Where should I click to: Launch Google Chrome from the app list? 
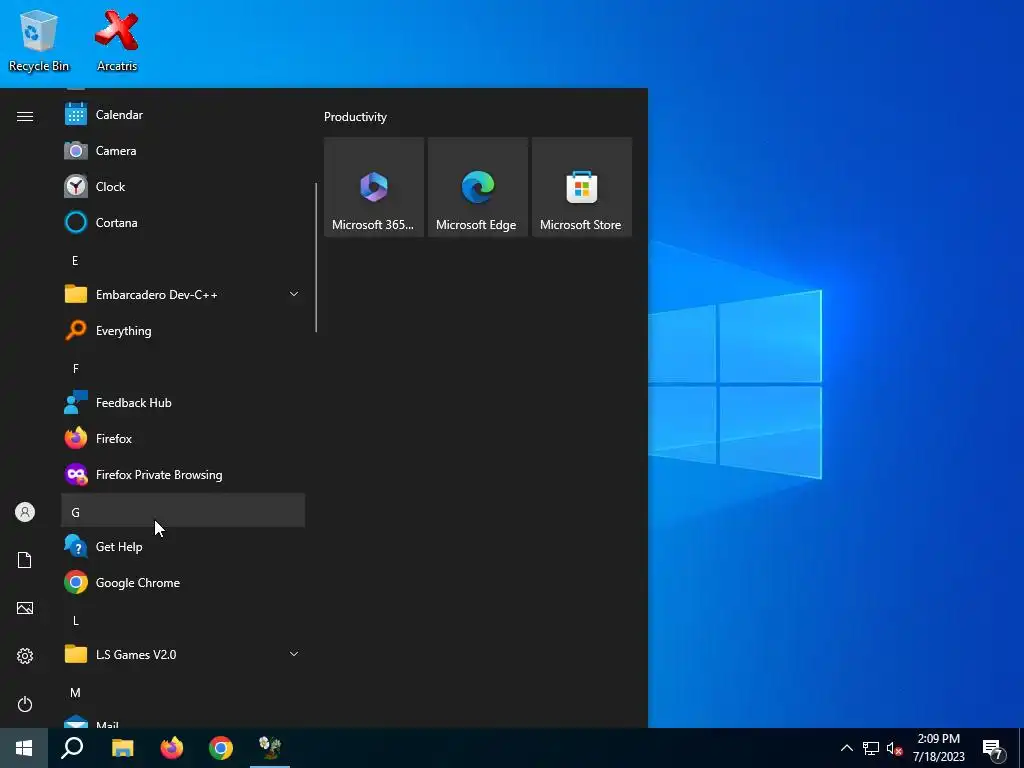[183, 583]
